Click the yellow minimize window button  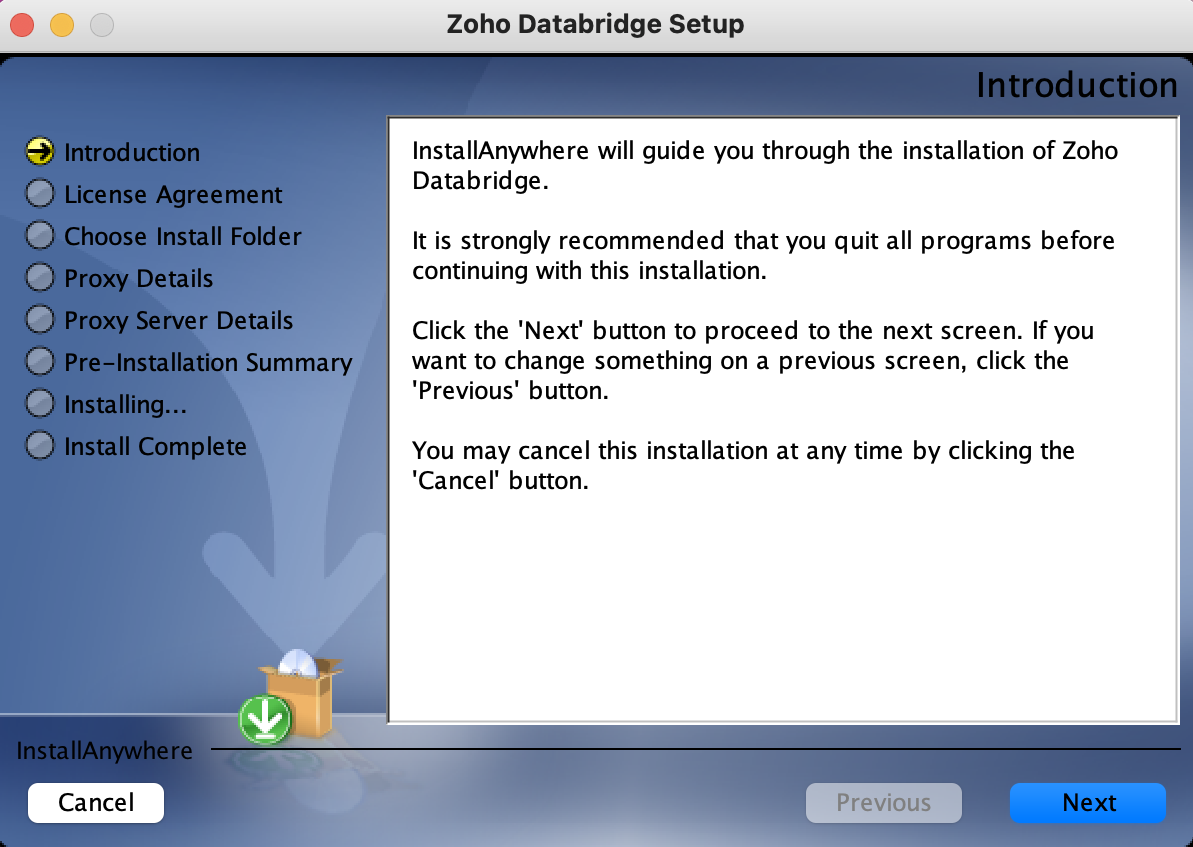coord(62,24)
